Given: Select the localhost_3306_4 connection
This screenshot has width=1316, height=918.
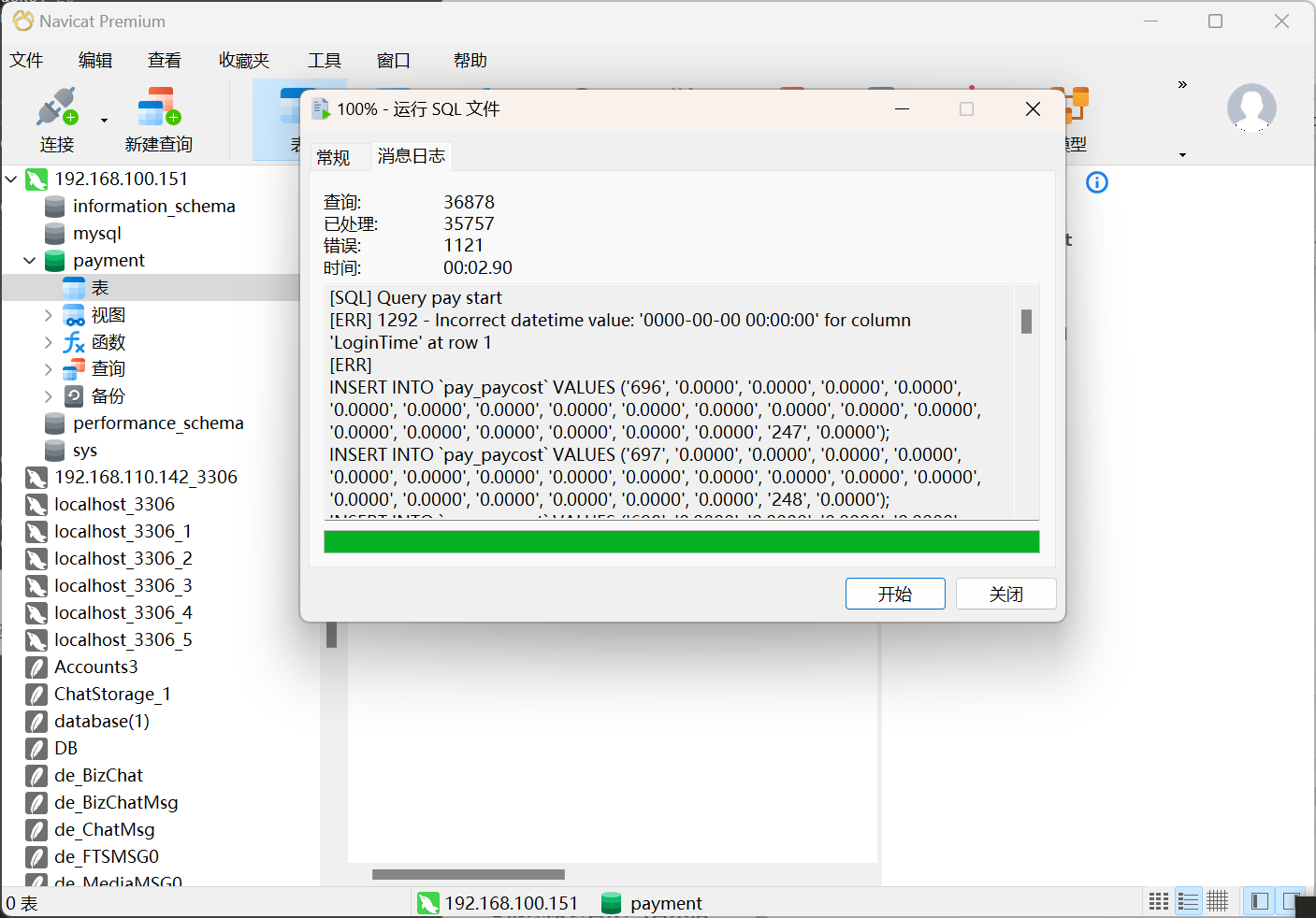Looking at the screenshot, I should (x=123, y=613).
